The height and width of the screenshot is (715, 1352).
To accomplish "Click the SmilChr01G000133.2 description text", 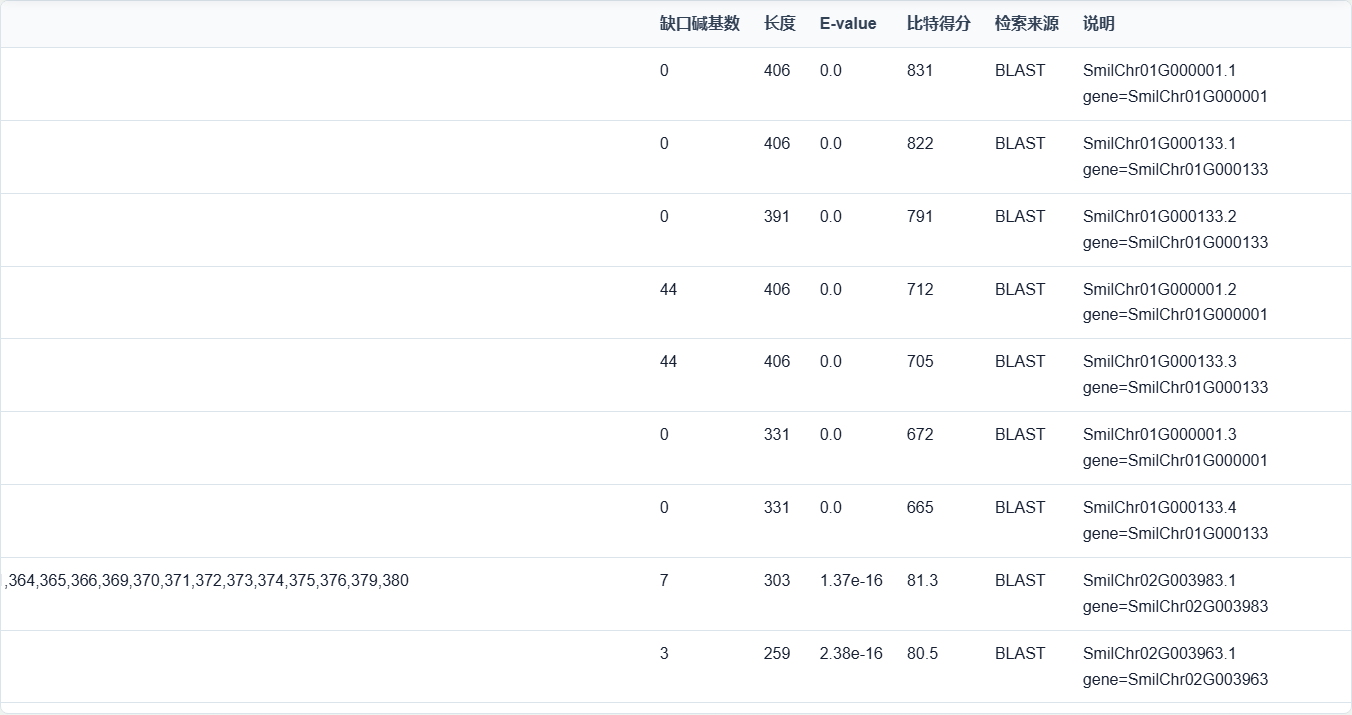I will pyautogui.click(x=1176, y=230).
